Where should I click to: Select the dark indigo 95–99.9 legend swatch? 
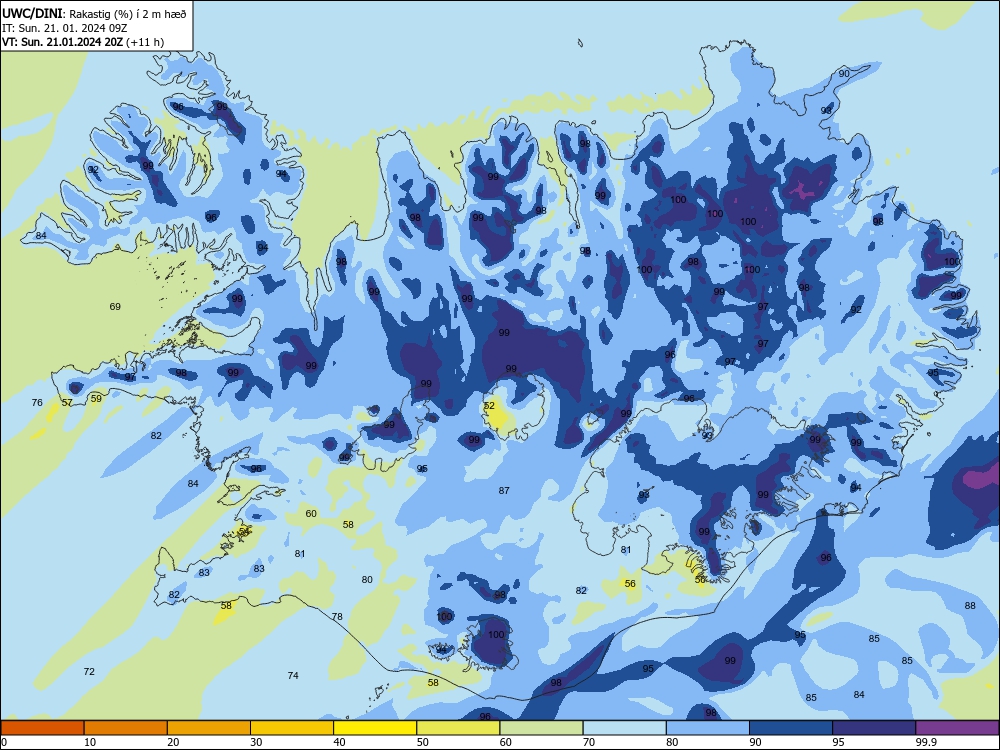874,728
